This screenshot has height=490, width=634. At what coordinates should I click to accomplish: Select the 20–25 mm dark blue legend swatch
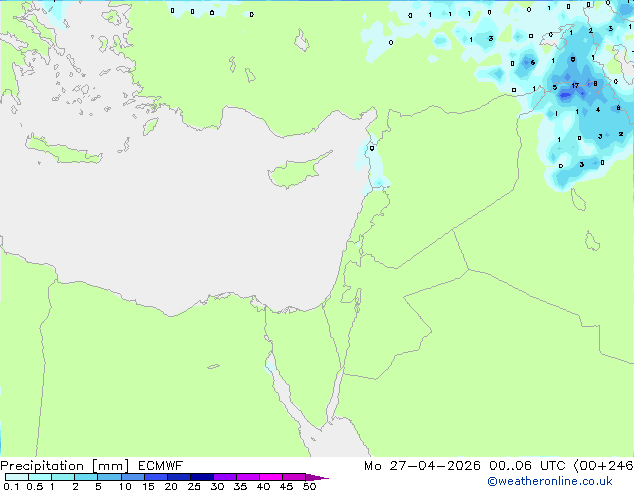tap(179, 477)
